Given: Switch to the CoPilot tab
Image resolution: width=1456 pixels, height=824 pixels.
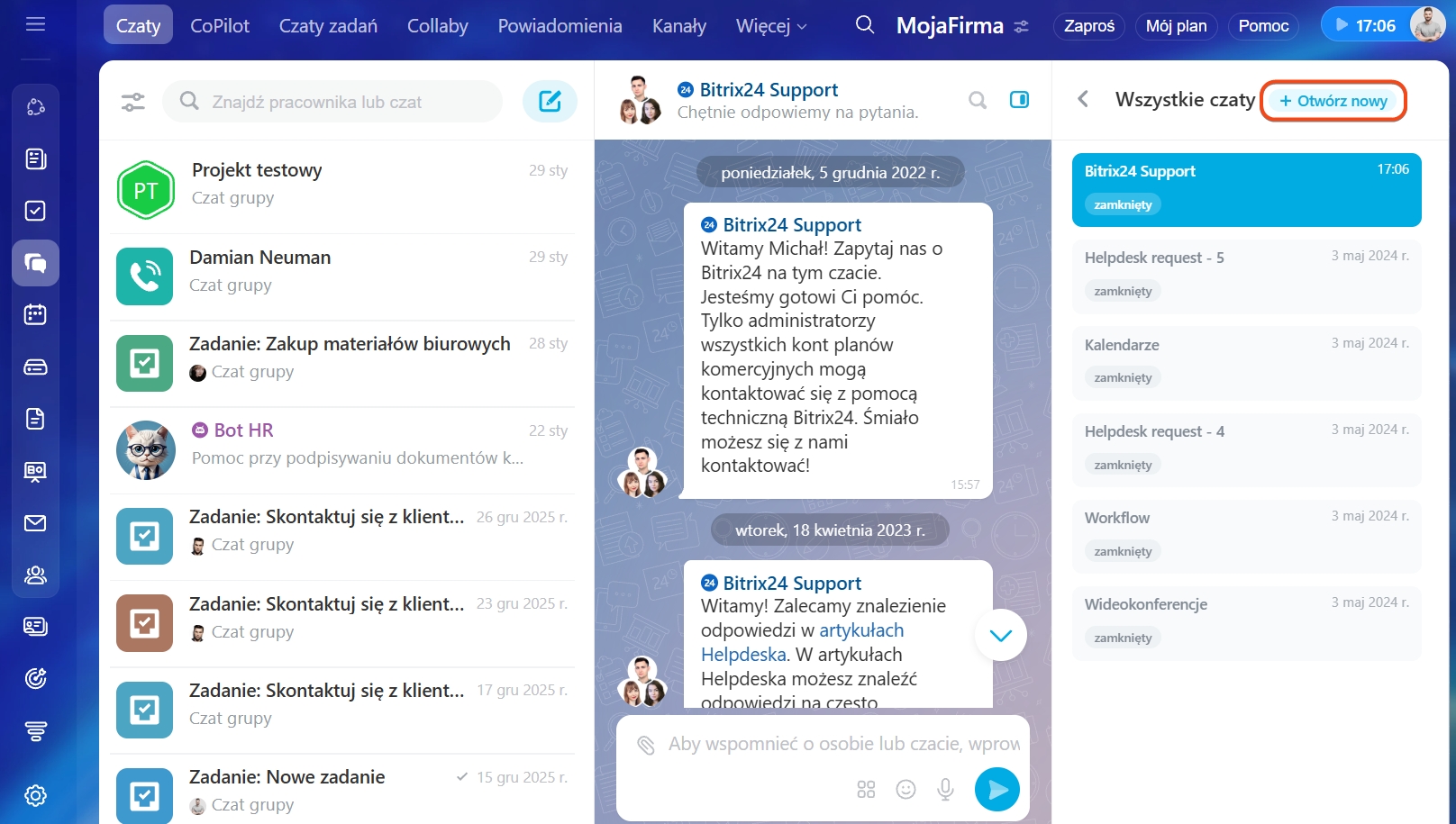Looking at the screenshot, I should click(220, 25).
